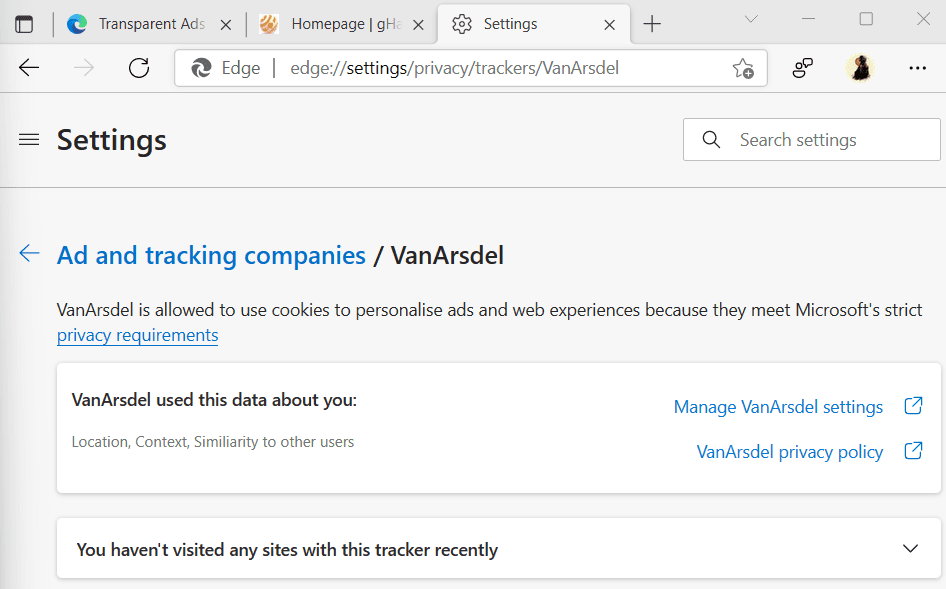Open the tab actions menu

pos(24,22)
